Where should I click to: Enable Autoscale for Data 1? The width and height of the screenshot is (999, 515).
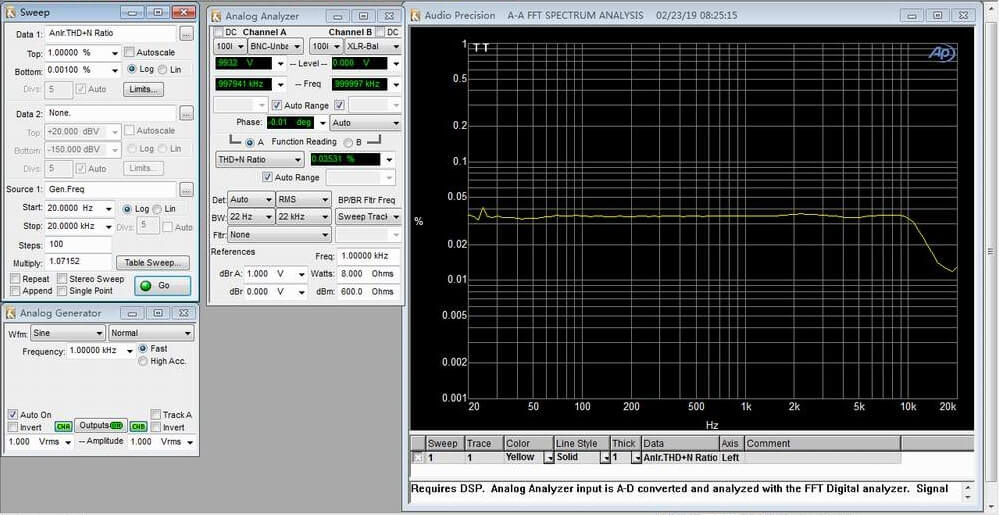coord(129,52)
